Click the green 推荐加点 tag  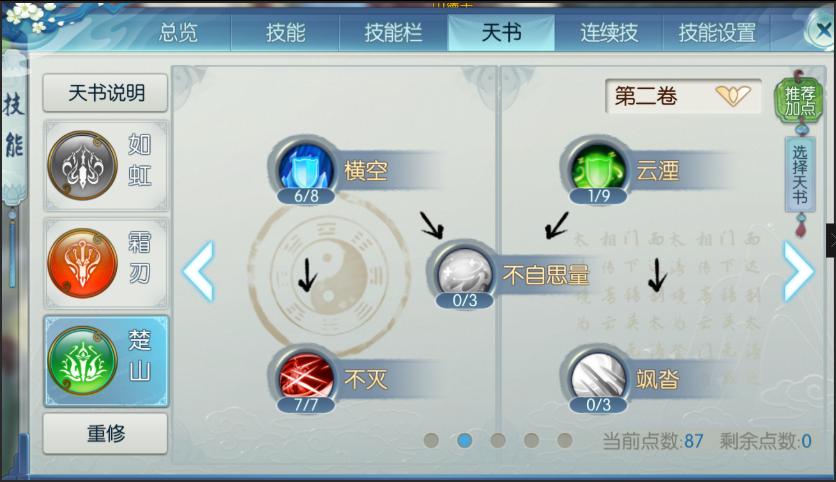(799, 101)
